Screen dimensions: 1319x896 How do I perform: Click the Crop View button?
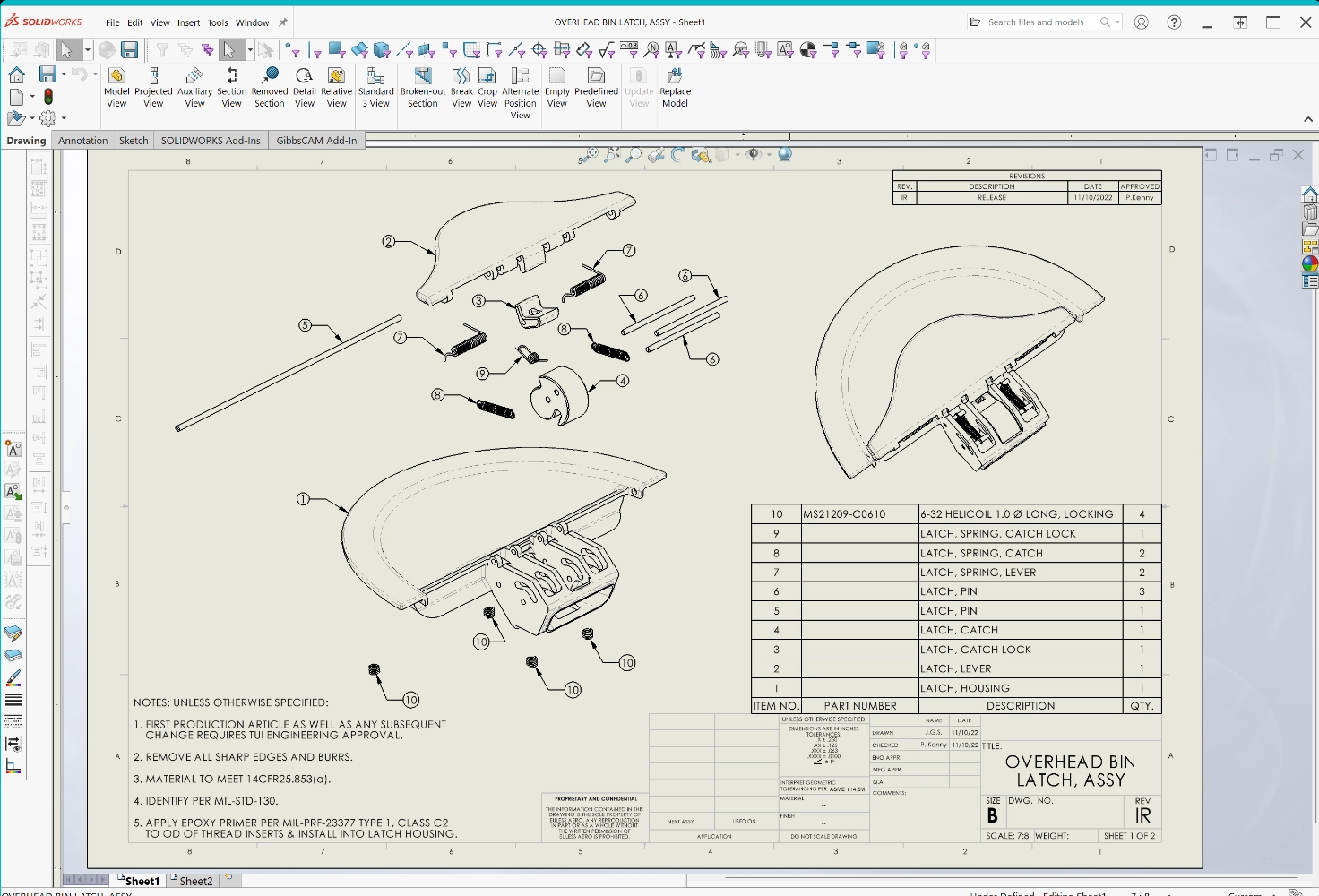487,87
